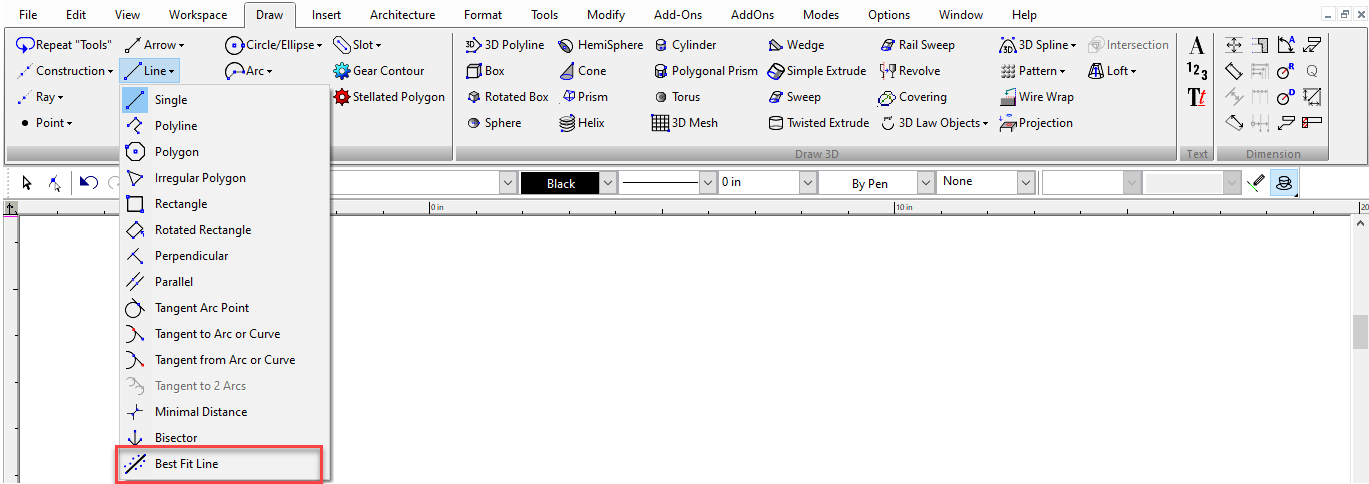Screen dimensions: 1369x484
Task: Choose the Stellated Polygon tool
Action: [389, 97]
